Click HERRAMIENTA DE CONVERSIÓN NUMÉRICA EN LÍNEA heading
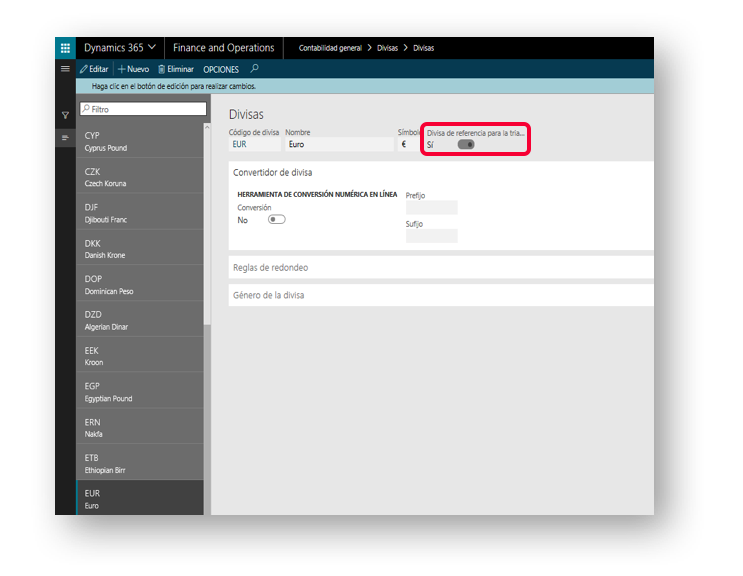The height and width of the screenshot is (576, 743). pyautogui.click(x=317, y=194)
